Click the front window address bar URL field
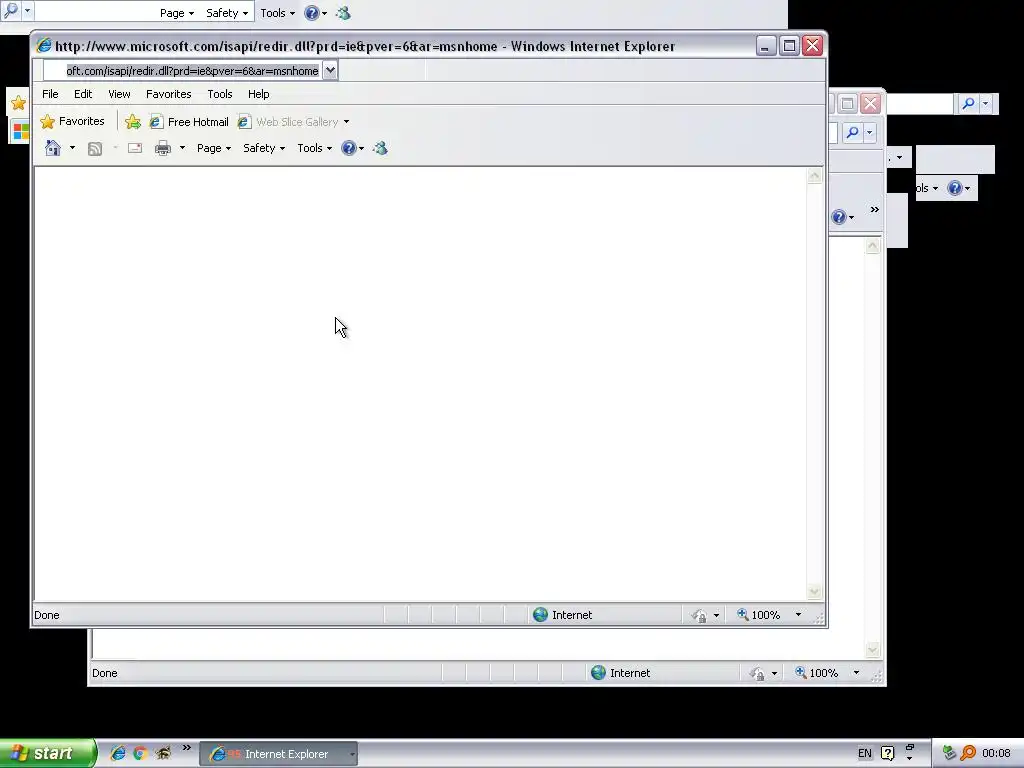Viewport: 1024px width, 768px height. 182,71
